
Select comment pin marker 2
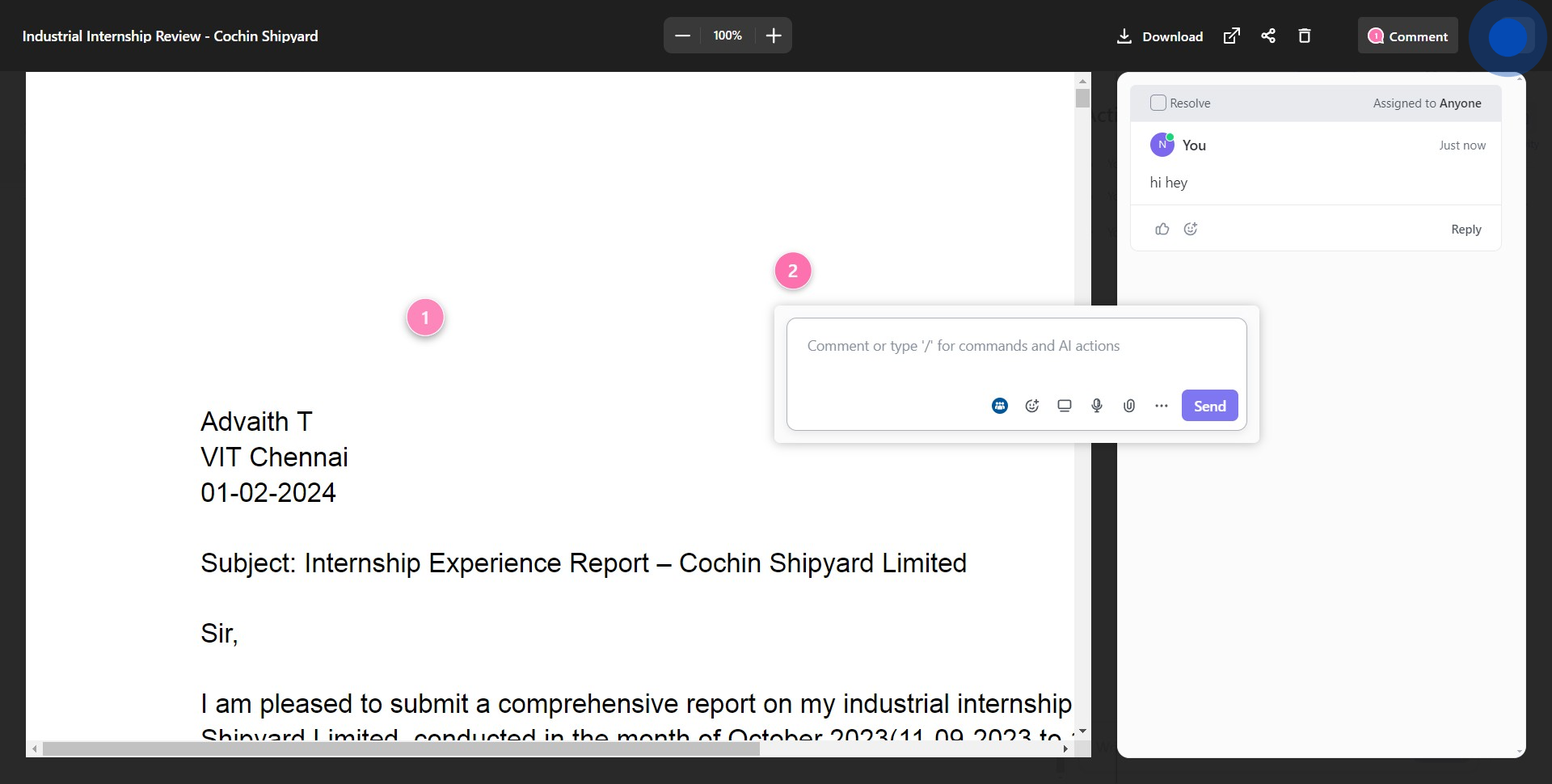click(x=793, y=271)
